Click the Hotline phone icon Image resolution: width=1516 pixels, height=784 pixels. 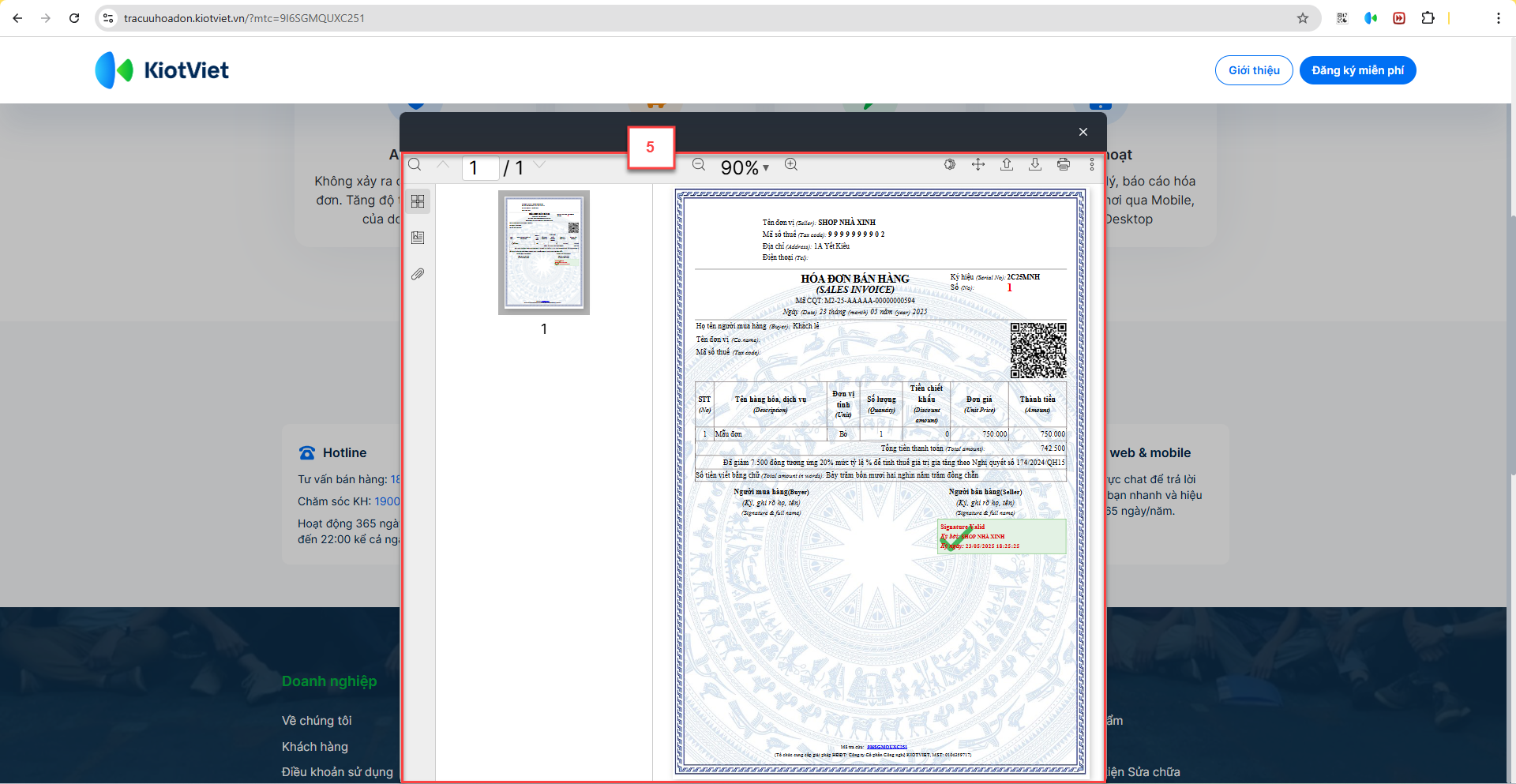coord(307,453)
